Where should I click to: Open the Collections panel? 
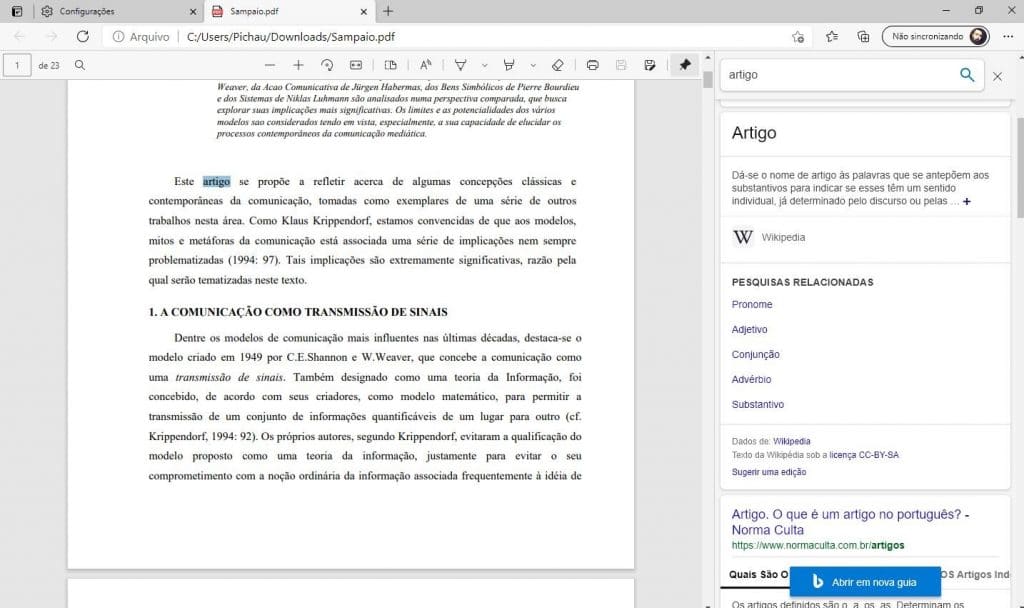863,37
